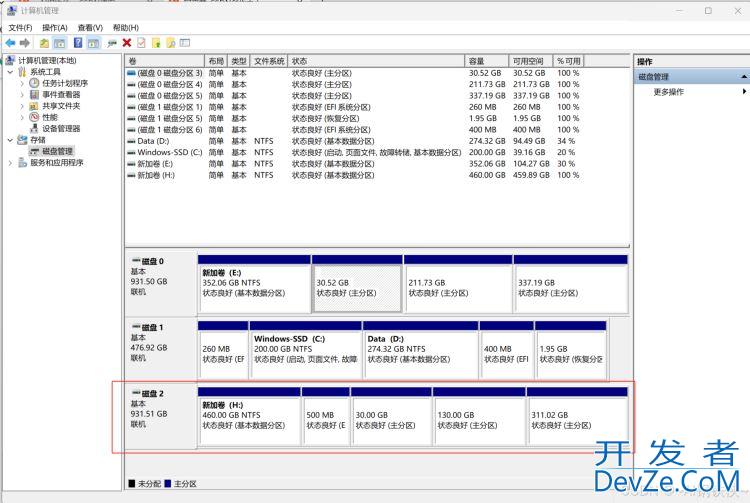Screen dimensions: 750x503
Task: Collapse the 系统工具 tree node
Action: coord(10,72)
